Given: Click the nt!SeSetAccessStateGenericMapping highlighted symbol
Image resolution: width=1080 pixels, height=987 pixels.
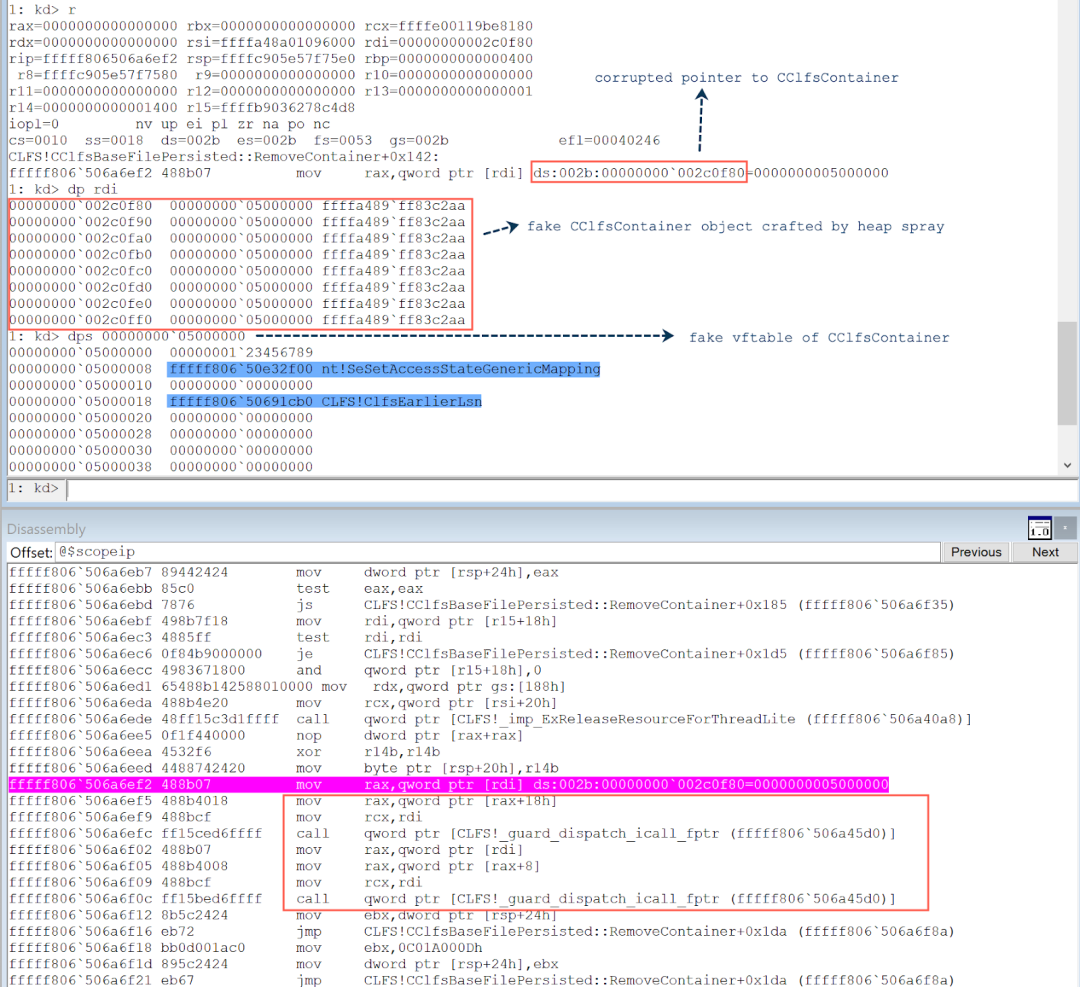Looking at the screenshot, I should [384, 369].
